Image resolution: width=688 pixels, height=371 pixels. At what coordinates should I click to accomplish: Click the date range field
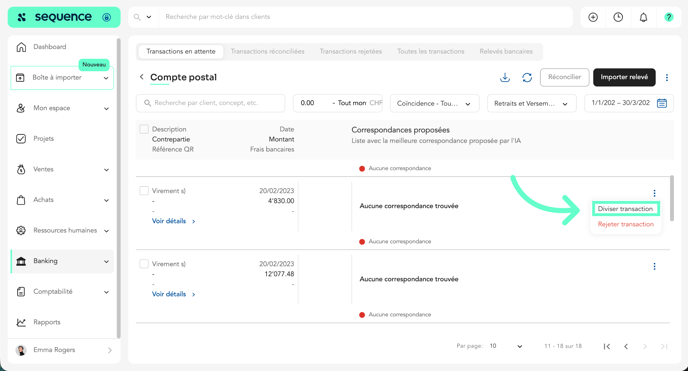pyautogui.click(x=629, y=103)
